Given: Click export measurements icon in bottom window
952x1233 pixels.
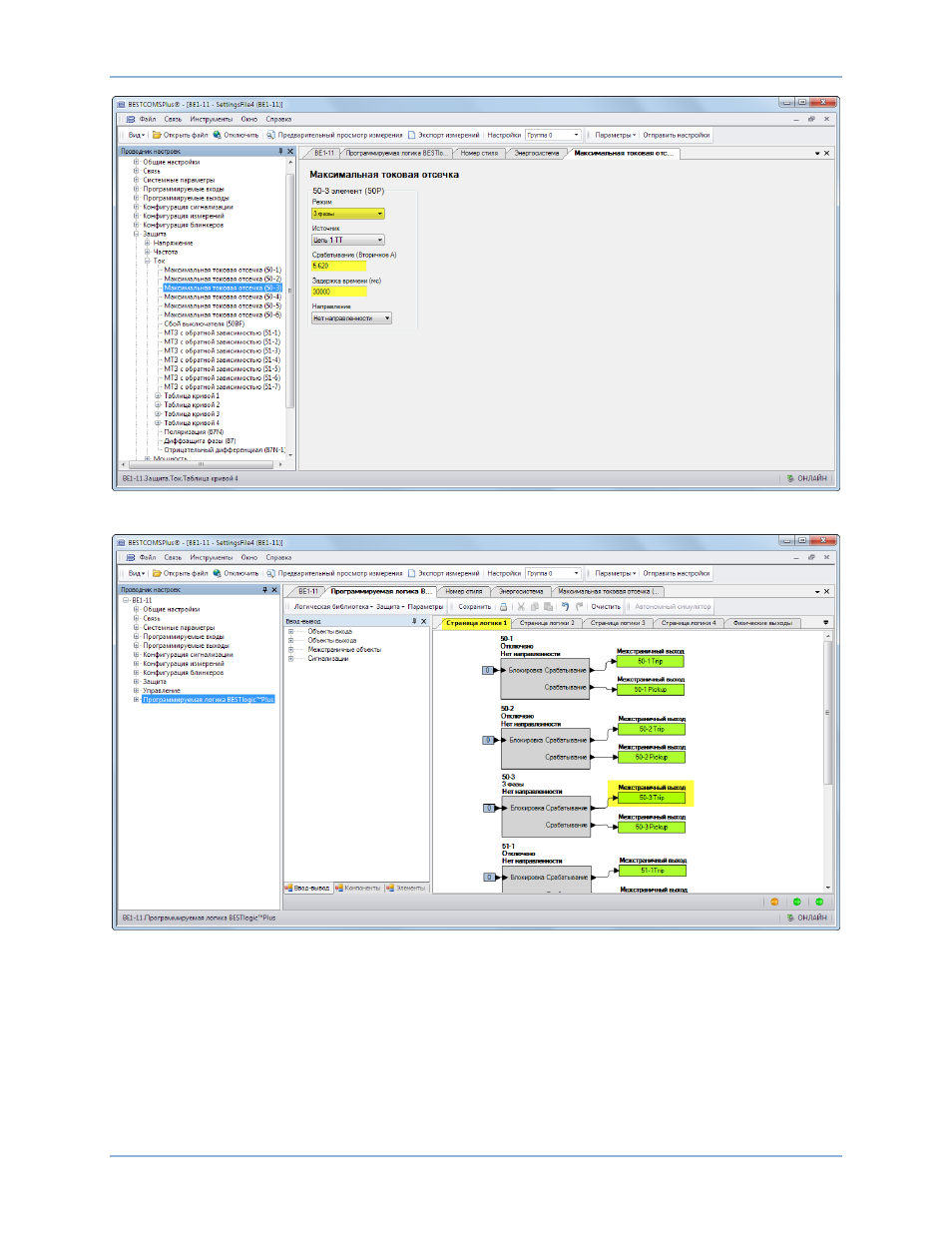Looking at the screenshot, I should click(411, 573).
